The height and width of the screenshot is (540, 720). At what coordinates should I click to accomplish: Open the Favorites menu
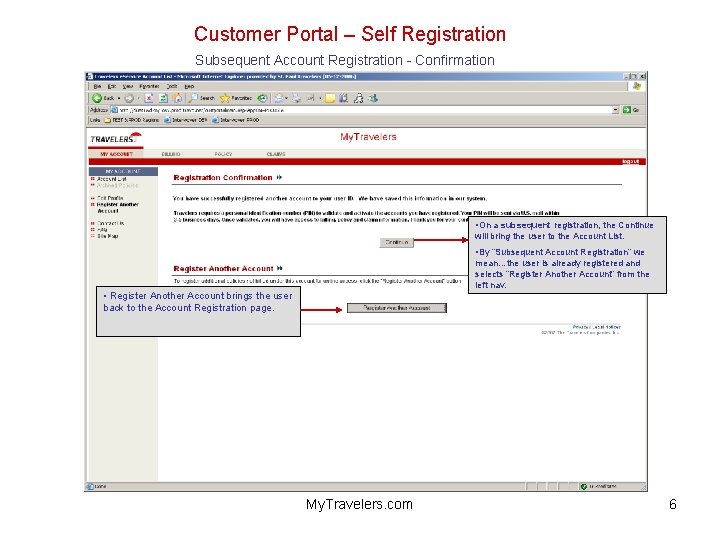click(149, 86)
